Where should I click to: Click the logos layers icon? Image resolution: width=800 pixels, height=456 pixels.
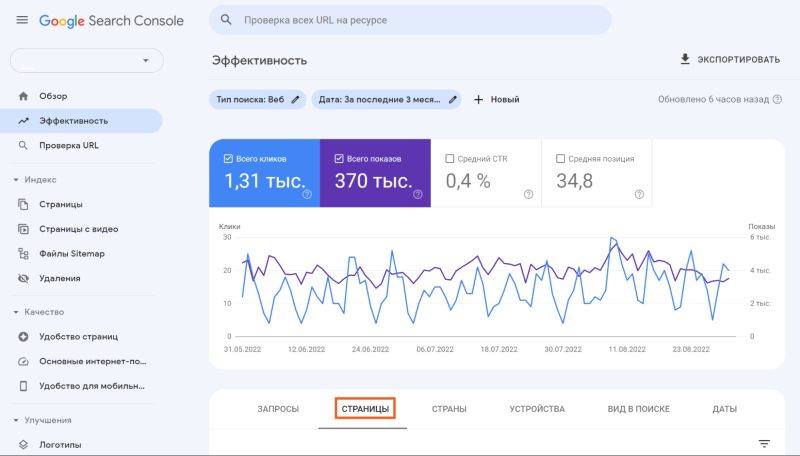pos(23,445)
